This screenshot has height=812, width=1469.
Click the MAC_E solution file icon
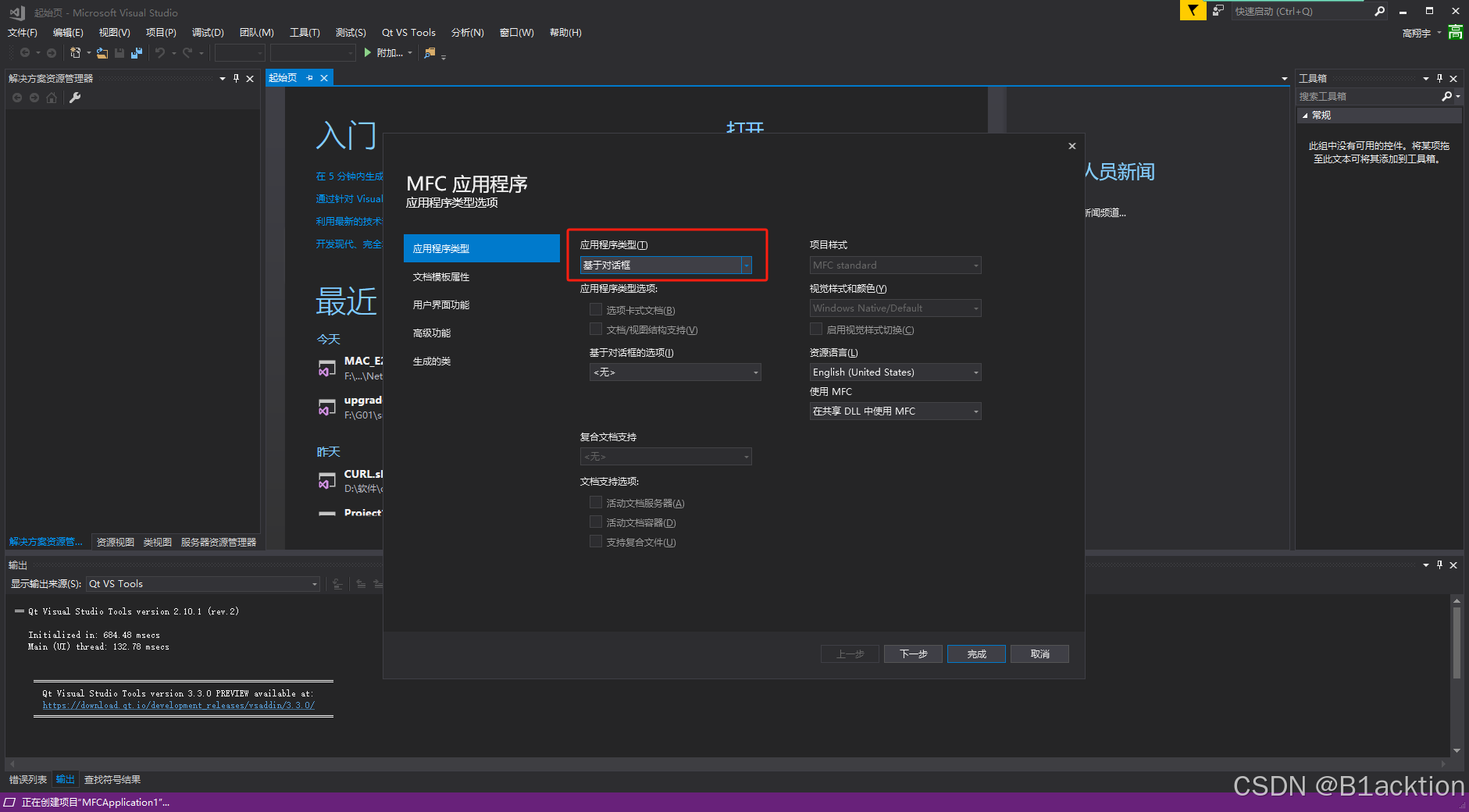pos(326,368)
